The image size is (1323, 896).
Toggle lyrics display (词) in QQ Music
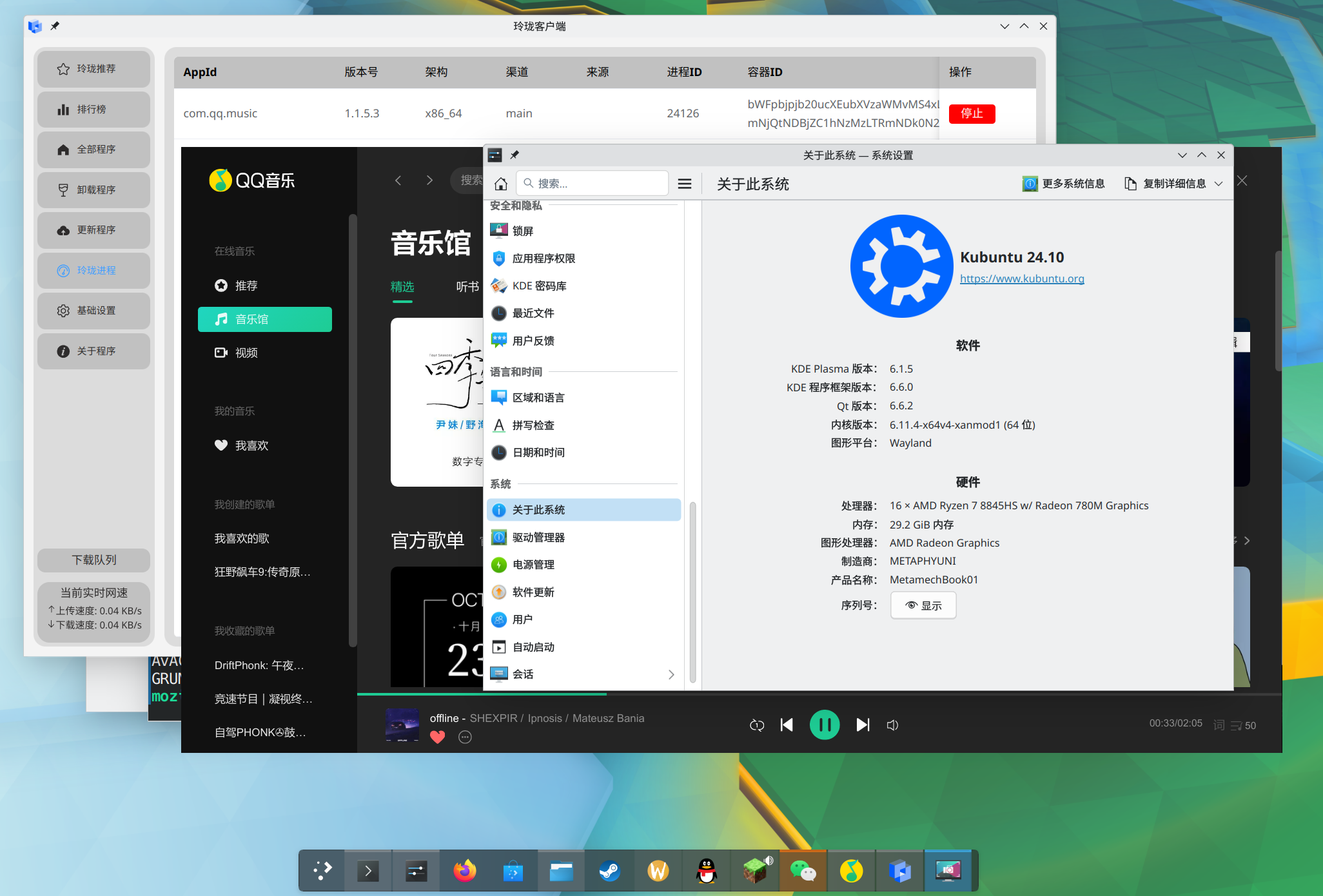[x=1219, y=725]
